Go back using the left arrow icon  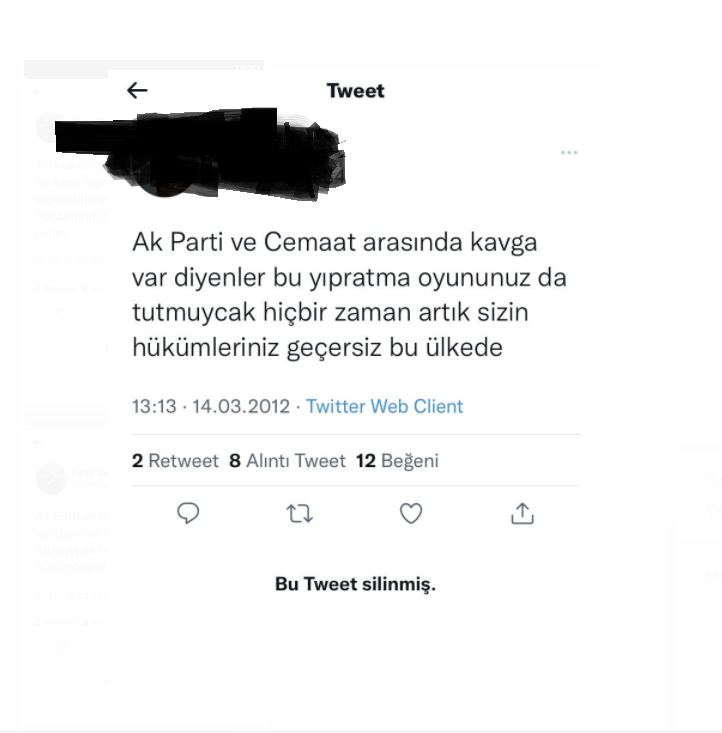[x=137, y=90]
